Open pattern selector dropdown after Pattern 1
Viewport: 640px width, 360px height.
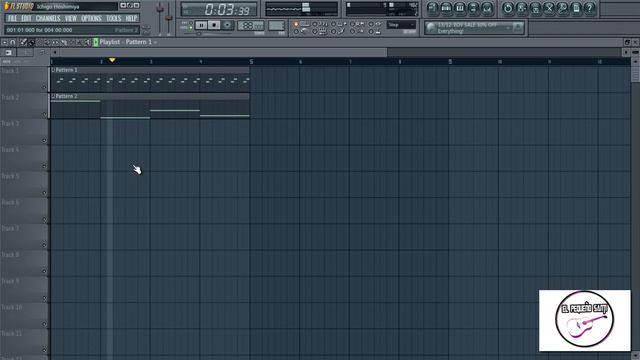click(x=156, y=42)
